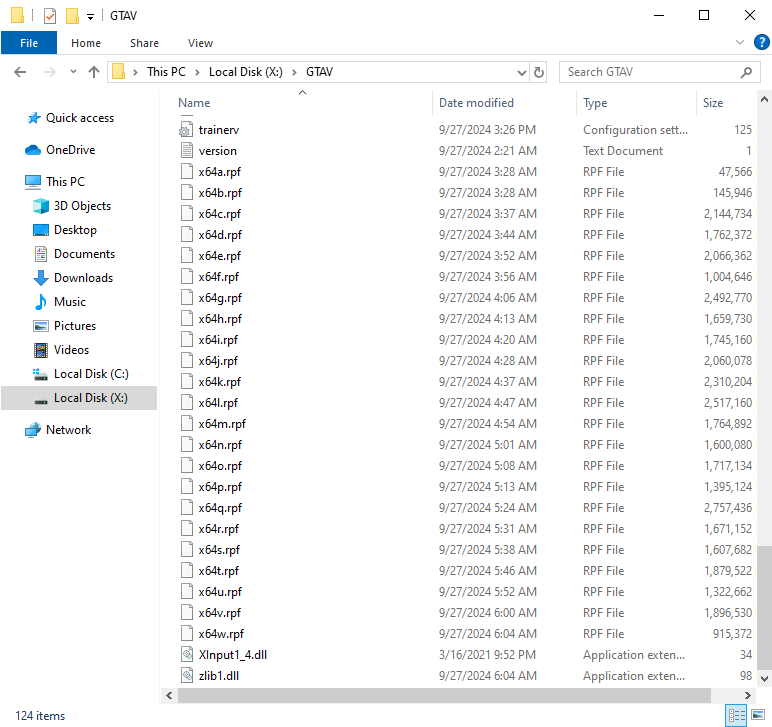The height and width of the screenshot is (727, 772).
Task: Click the horizontal scrollbar thumb
Action: pyautogui.click(x=444, y=695)
